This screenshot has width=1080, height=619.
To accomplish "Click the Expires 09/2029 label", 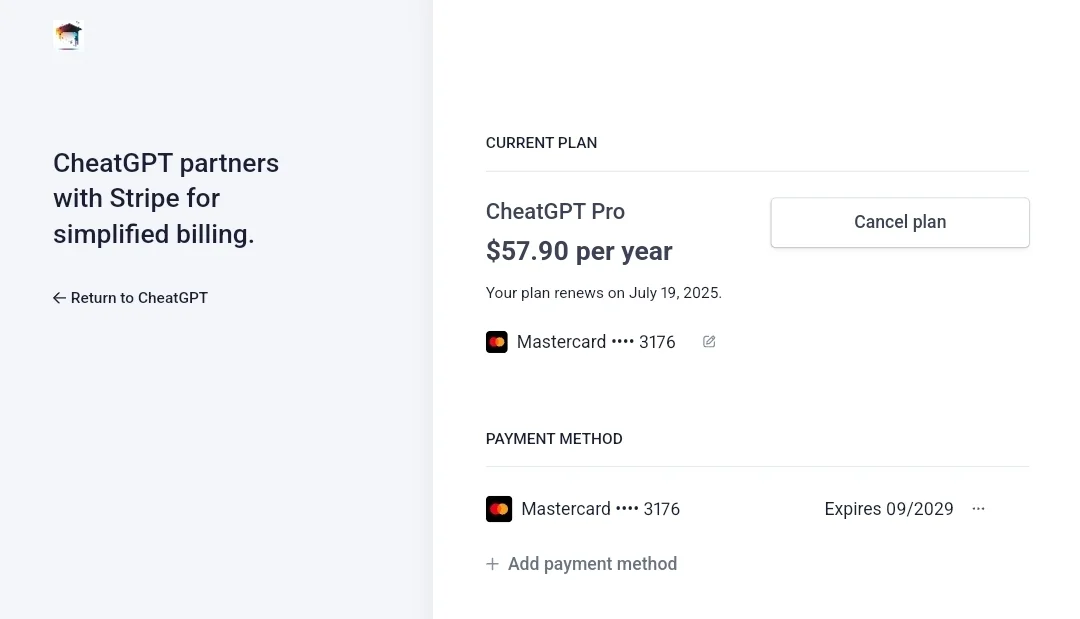I will click(889, 509).
